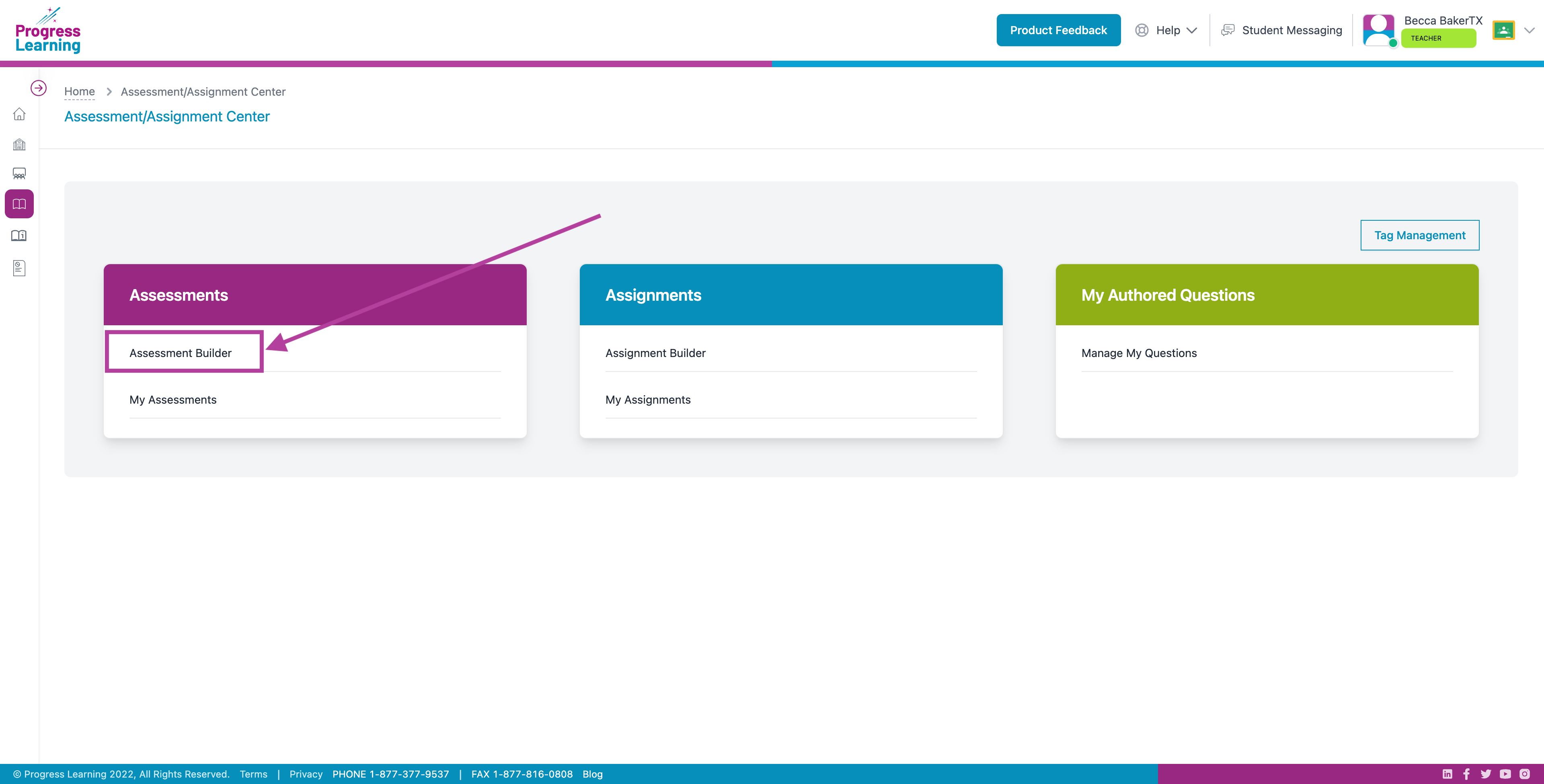The width and height of the screenshot is (1544, 784).
Task: Click the Becca BakerTX user name
Action: click(x=1443, y=21)
